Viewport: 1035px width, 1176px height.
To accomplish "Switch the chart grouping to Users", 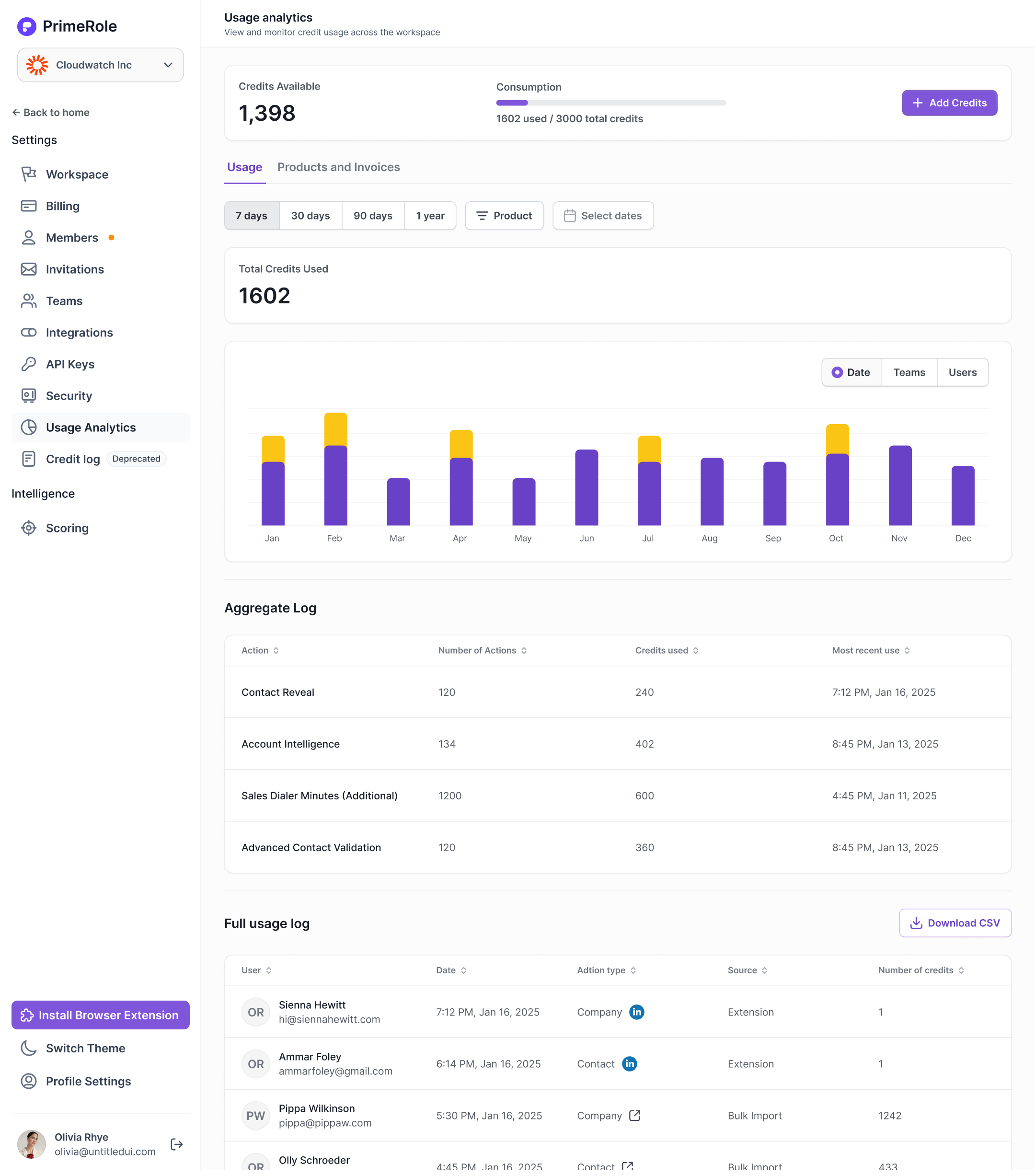I will (x=962, y=372).
